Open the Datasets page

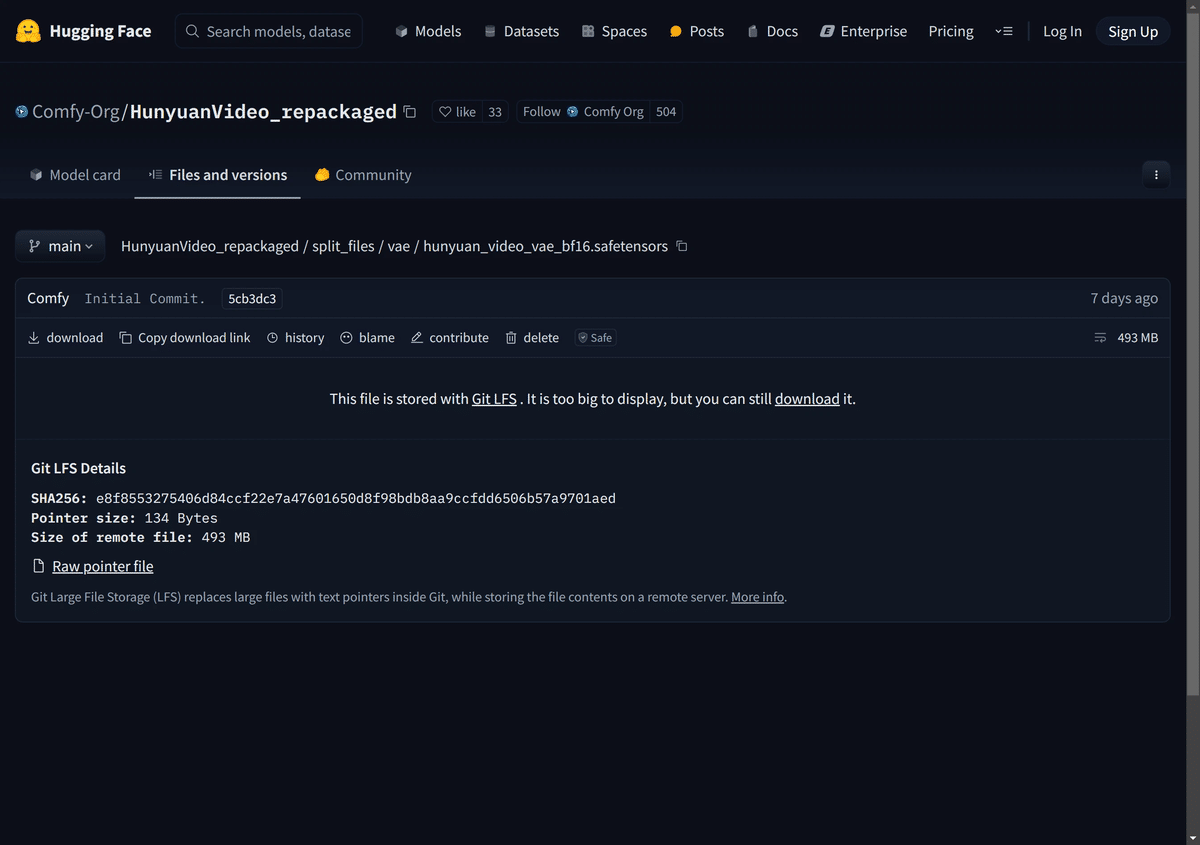521,31
